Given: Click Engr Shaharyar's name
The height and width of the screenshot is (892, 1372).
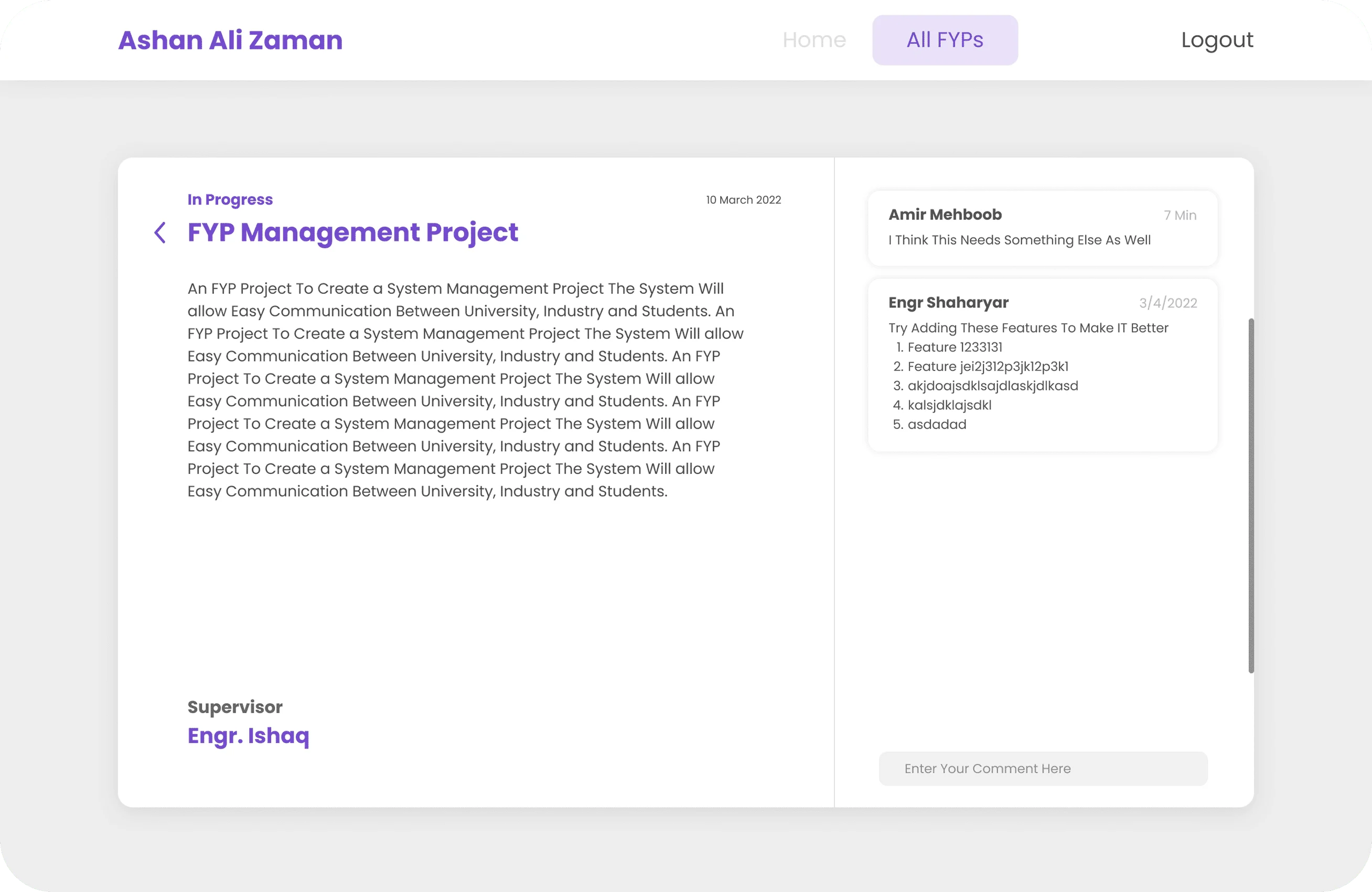Looking at the screenshot, I should [948, 302].
